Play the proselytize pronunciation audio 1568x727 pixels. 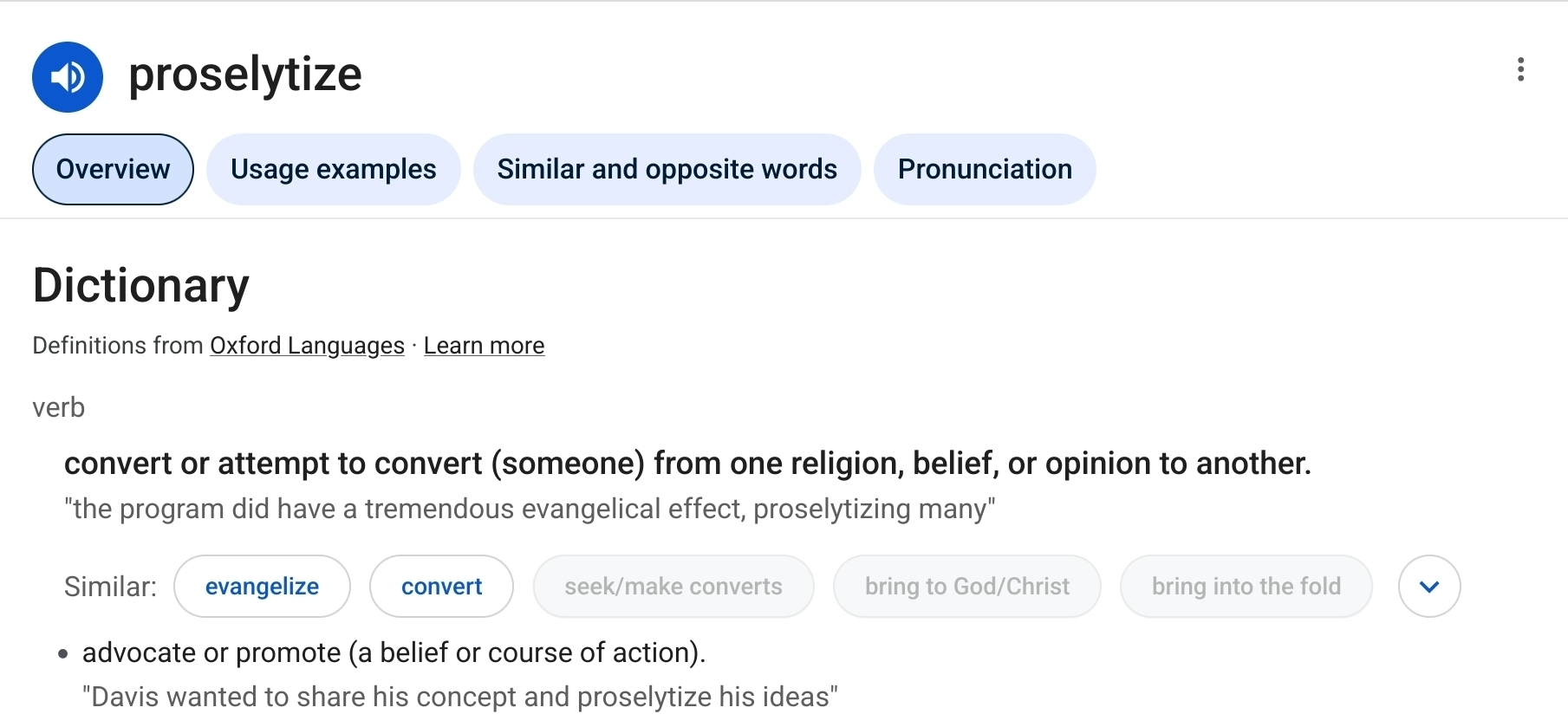click(x=68, y=77)
